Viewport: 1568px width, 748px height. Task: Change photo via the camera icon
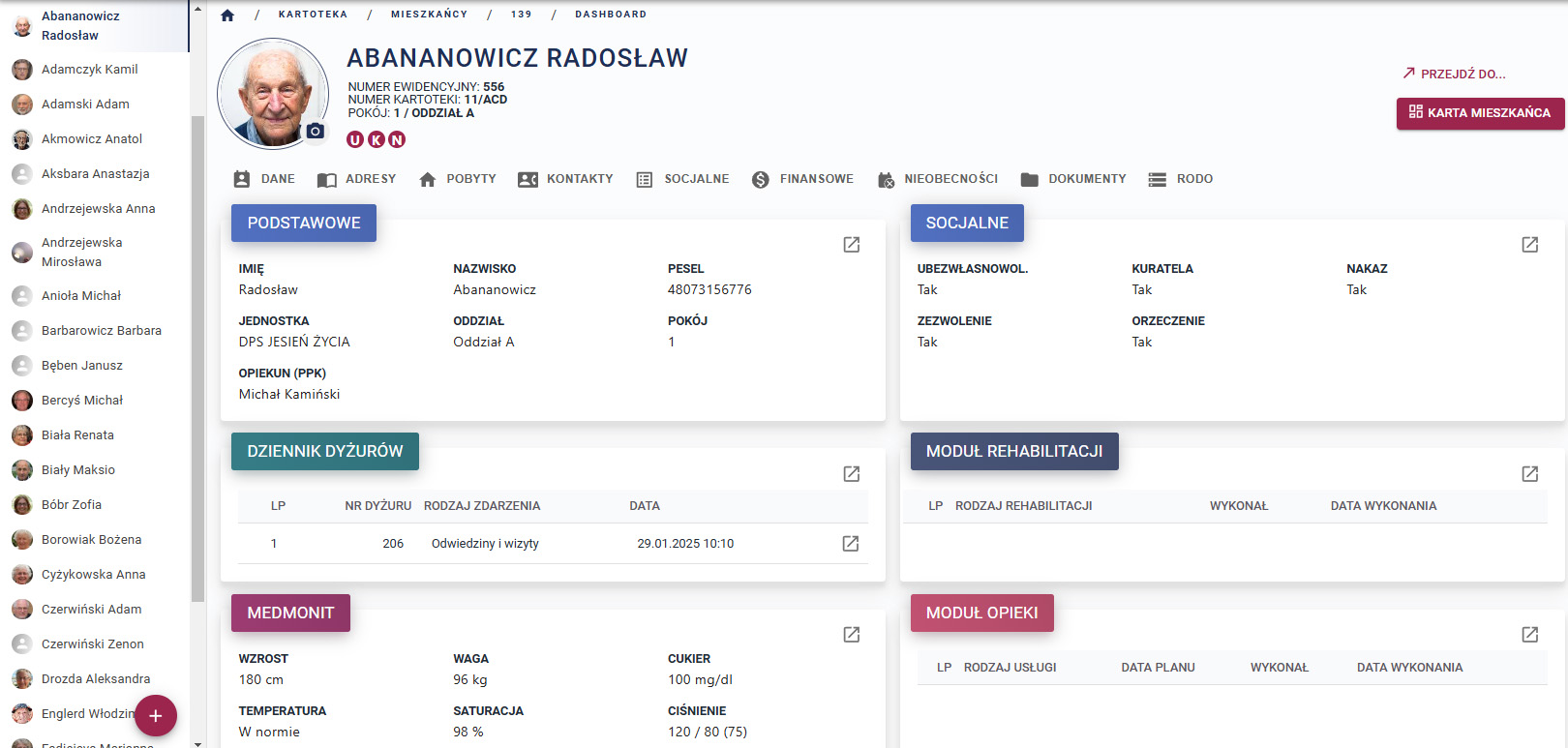click(x=316, y=131)
